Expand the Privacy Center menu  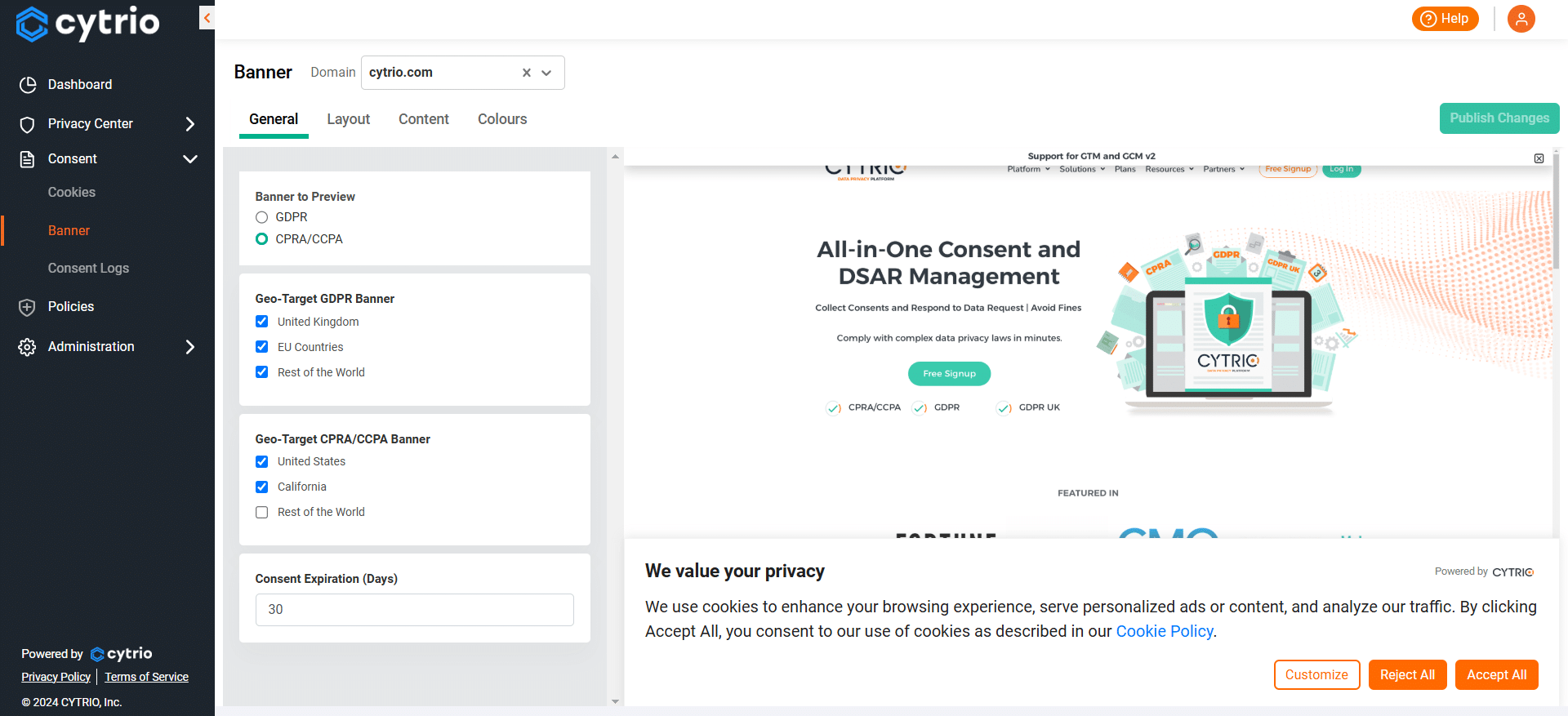point(190,124)
